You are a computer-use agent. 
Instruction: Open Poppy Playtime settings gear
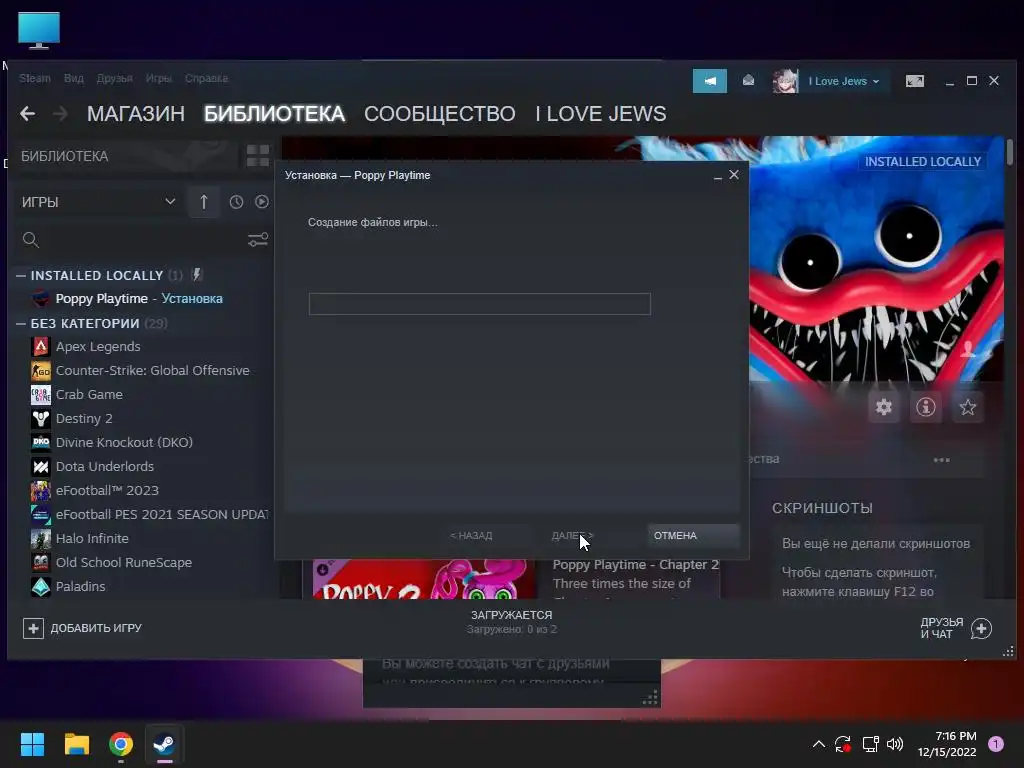(884, 408)
